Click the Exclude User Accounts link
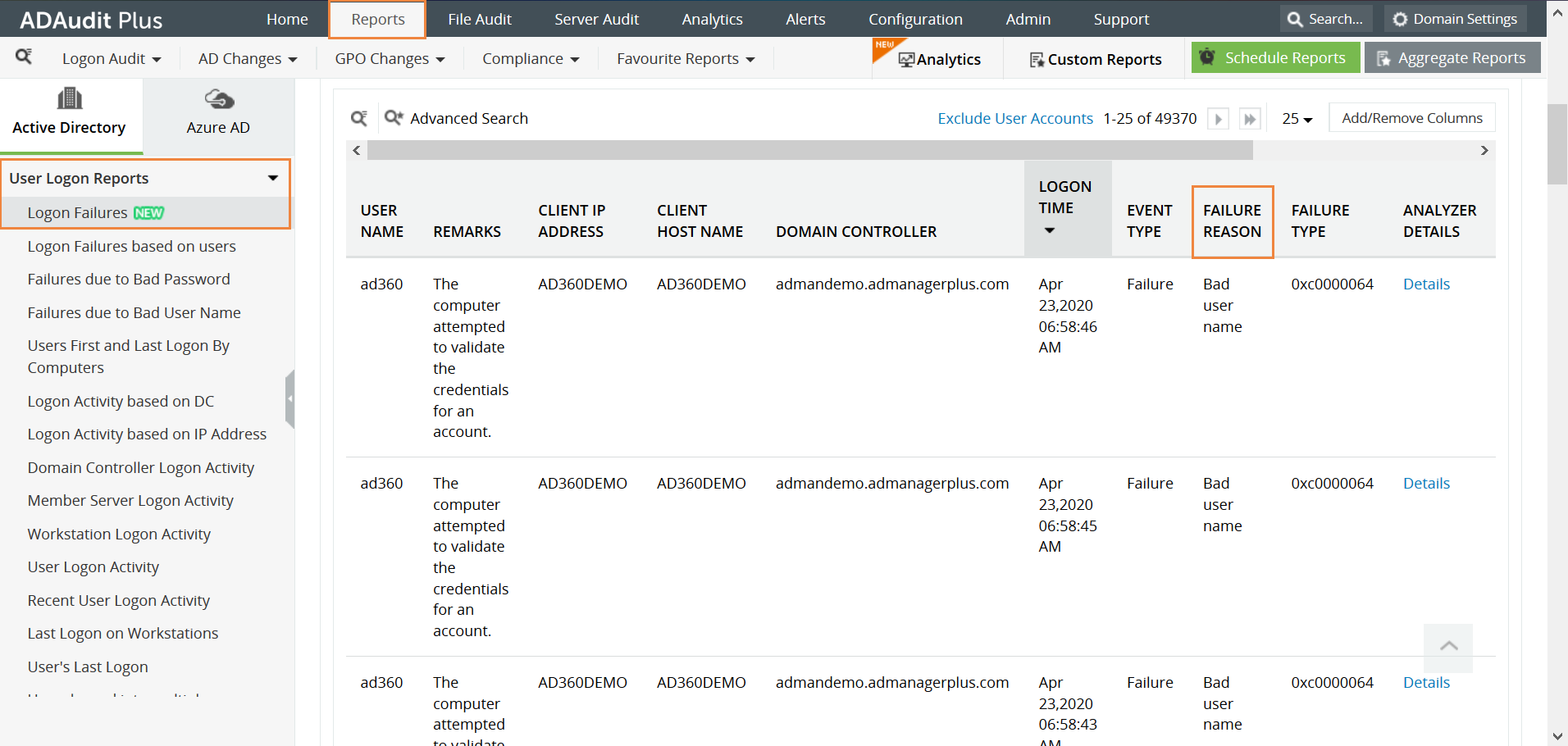Screen dimensions: 1568x746 1015,119
